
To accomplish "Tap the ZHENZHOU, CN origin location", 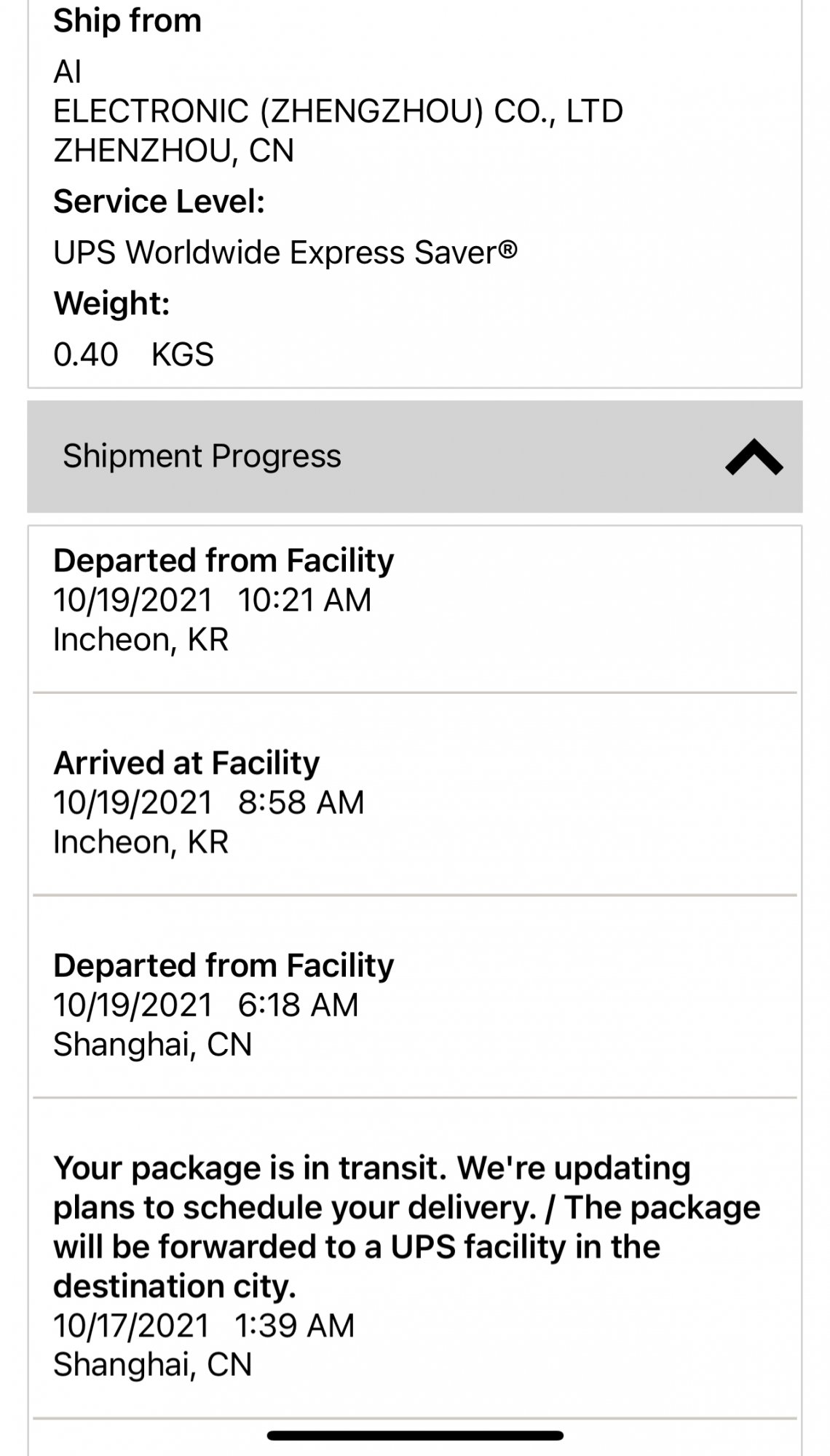I will (x=174, y=151).
